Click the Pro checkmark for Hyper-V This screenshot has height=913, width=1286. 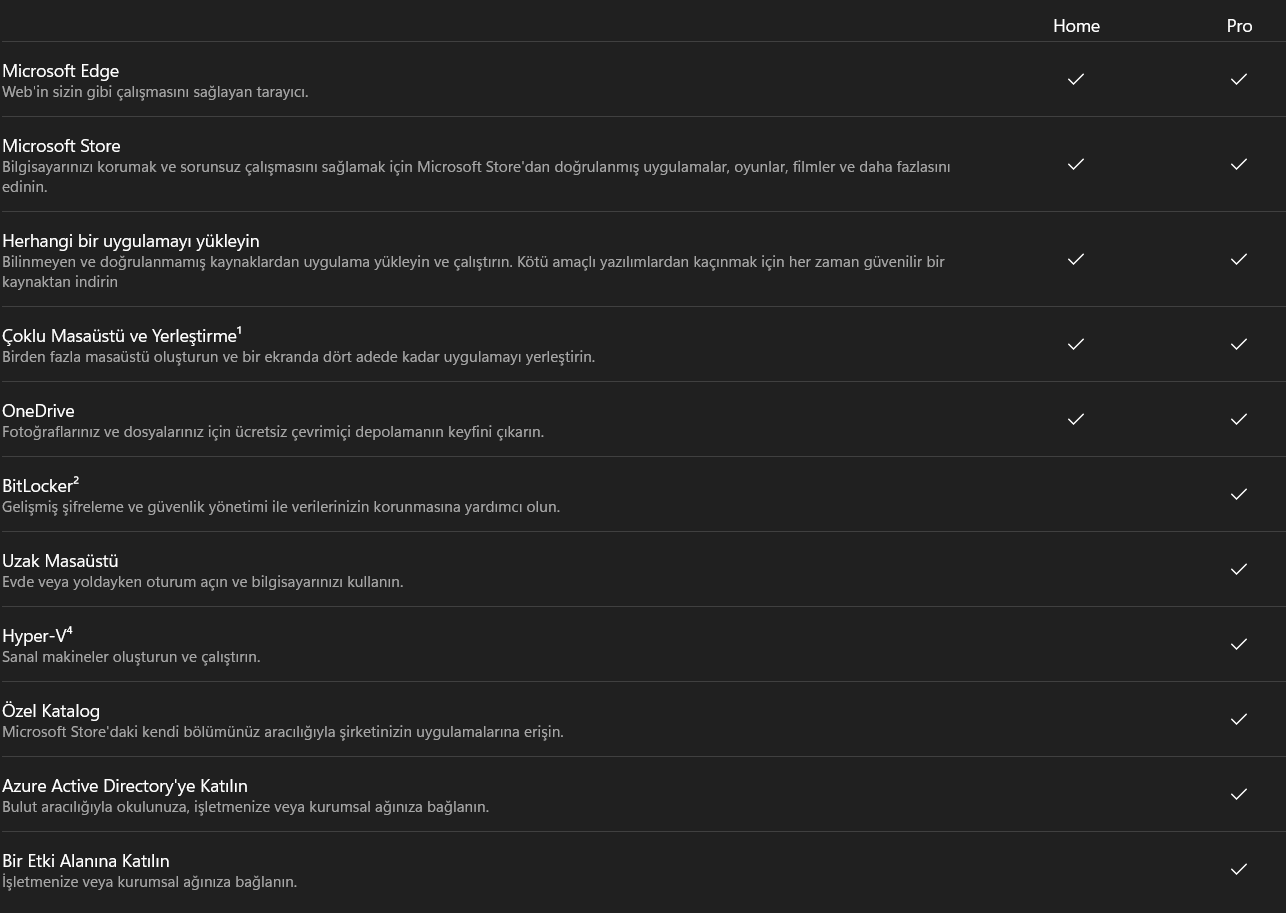(1239, 644)
